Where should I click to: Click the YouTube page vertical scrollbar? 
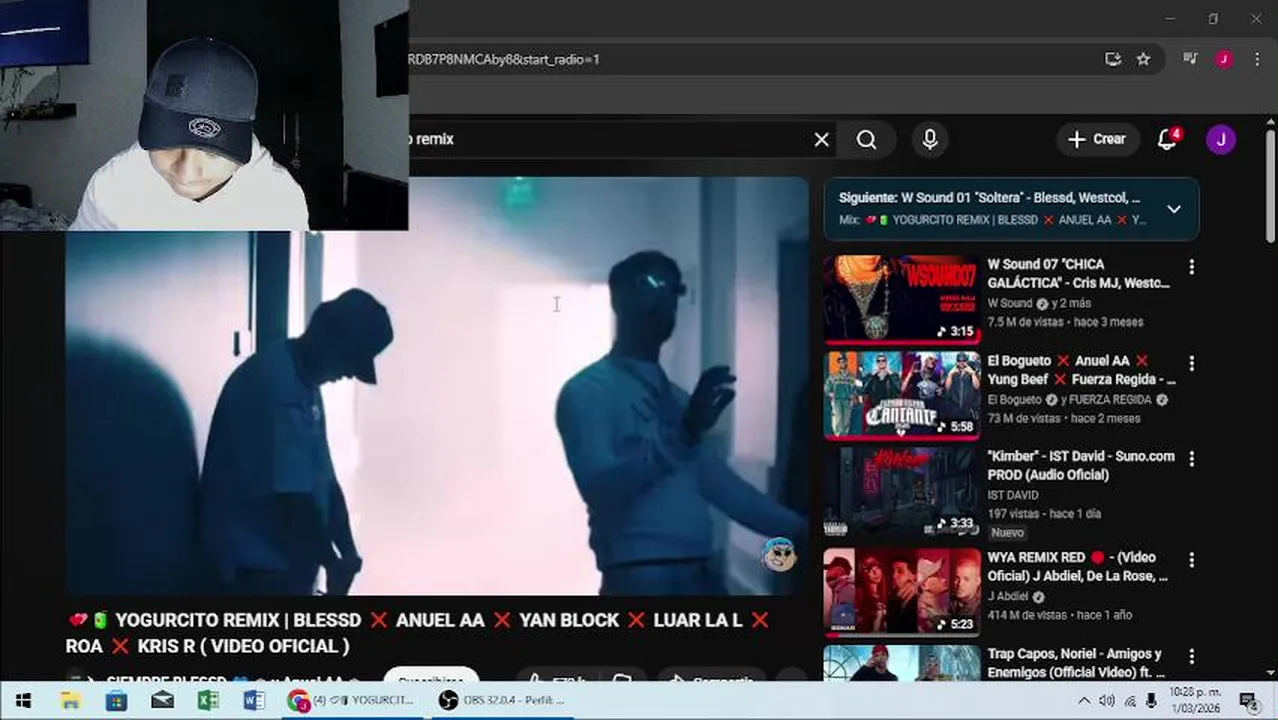(1271, 185)
